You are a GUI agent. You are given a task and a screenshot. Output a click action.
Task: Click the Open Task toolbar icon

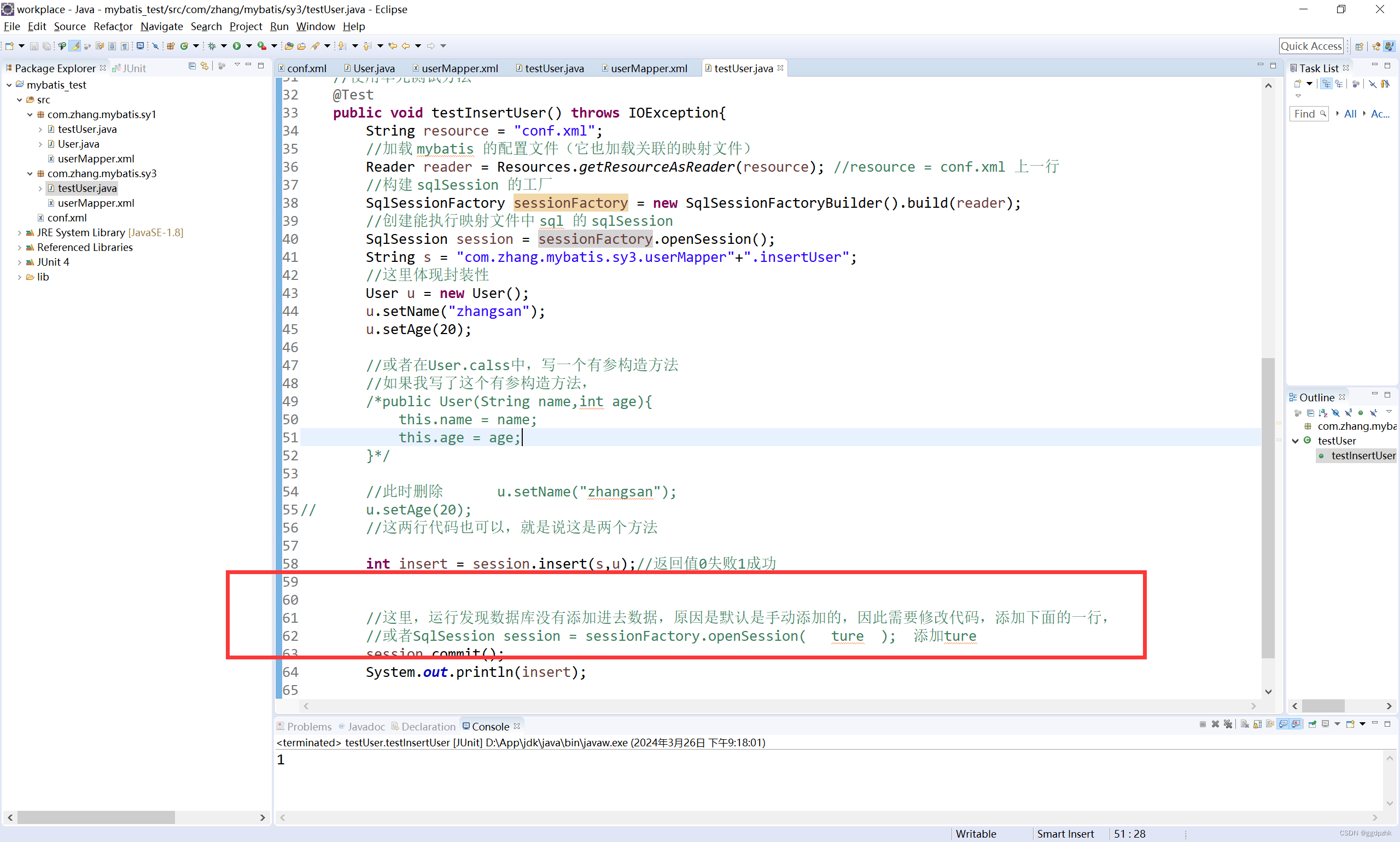point(301,46)
